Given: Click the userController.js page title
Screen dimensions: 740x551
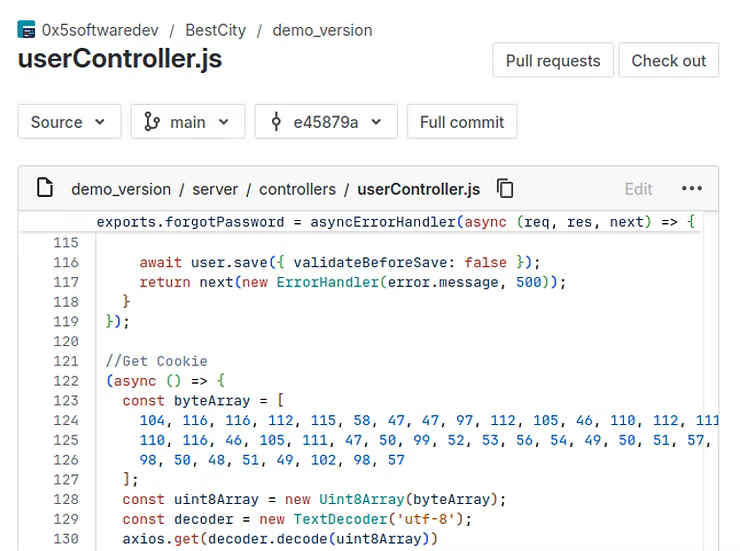Looking at the screenshot, I should 120,59.
